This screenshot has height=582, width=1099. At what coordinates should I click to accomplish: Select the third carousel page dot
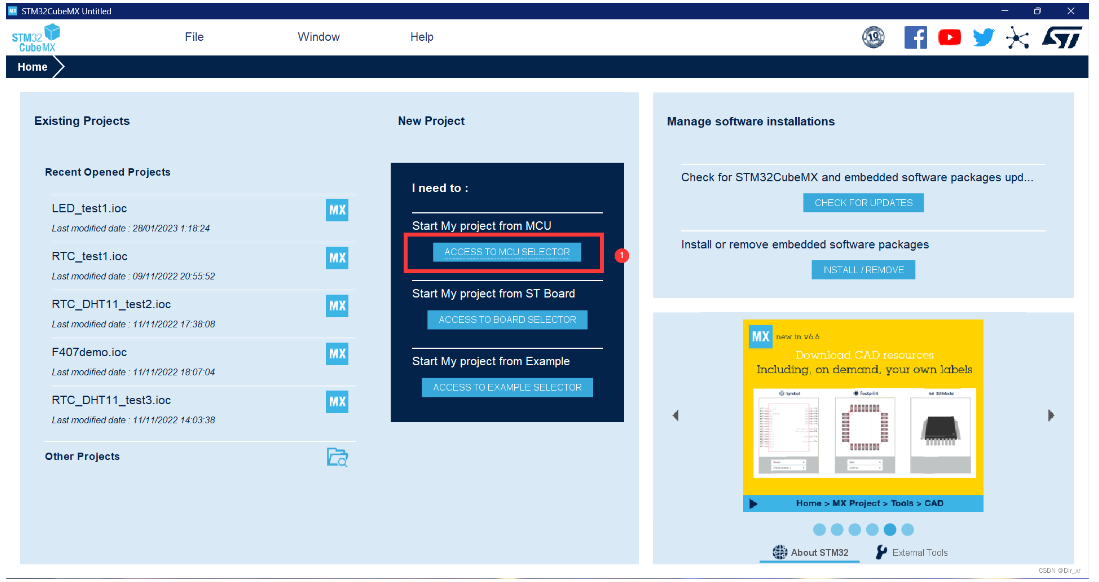click(x=854, y=529)
